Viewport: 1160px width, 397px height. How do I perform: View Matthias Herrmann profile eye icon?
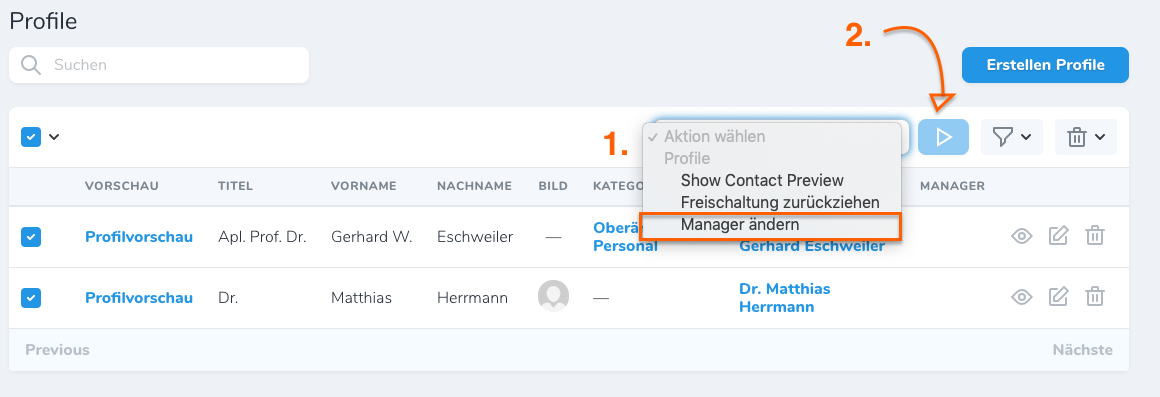1022,297
